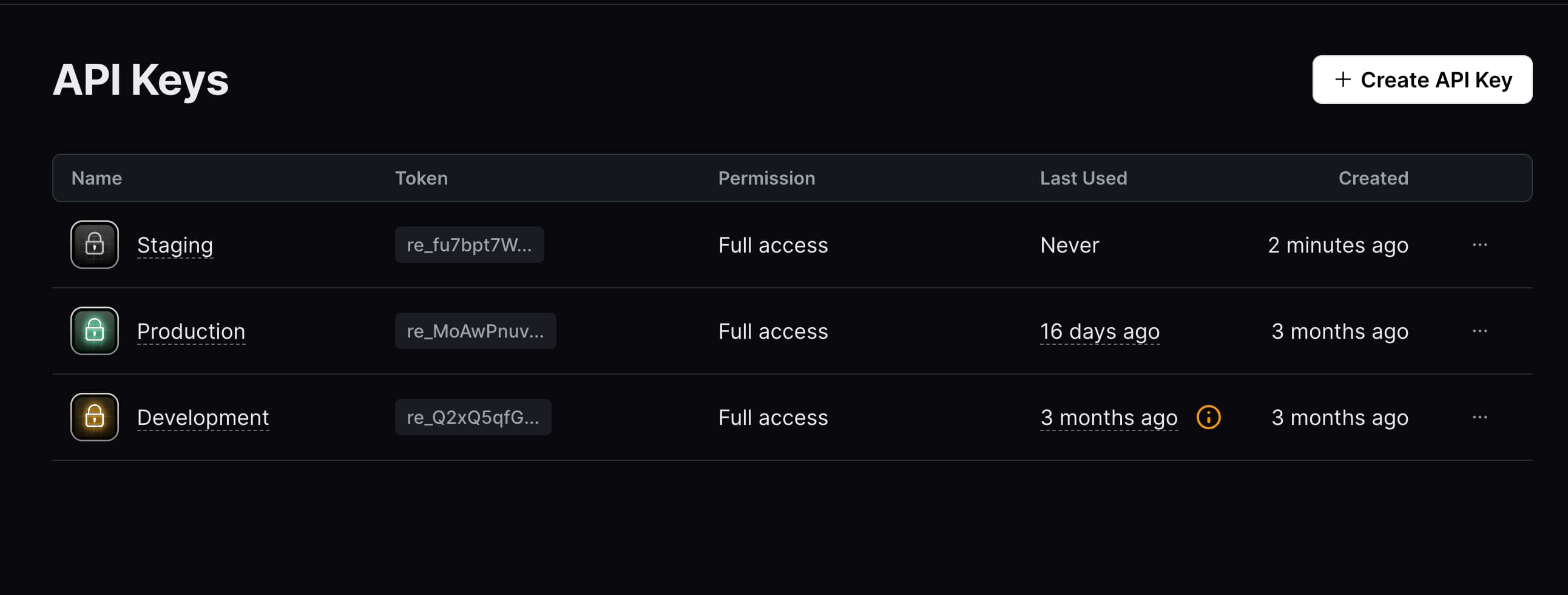1568x595 pixels.
Task: Copy the Production token re_MoAwPnuv
Action: [x=475, y=331]
